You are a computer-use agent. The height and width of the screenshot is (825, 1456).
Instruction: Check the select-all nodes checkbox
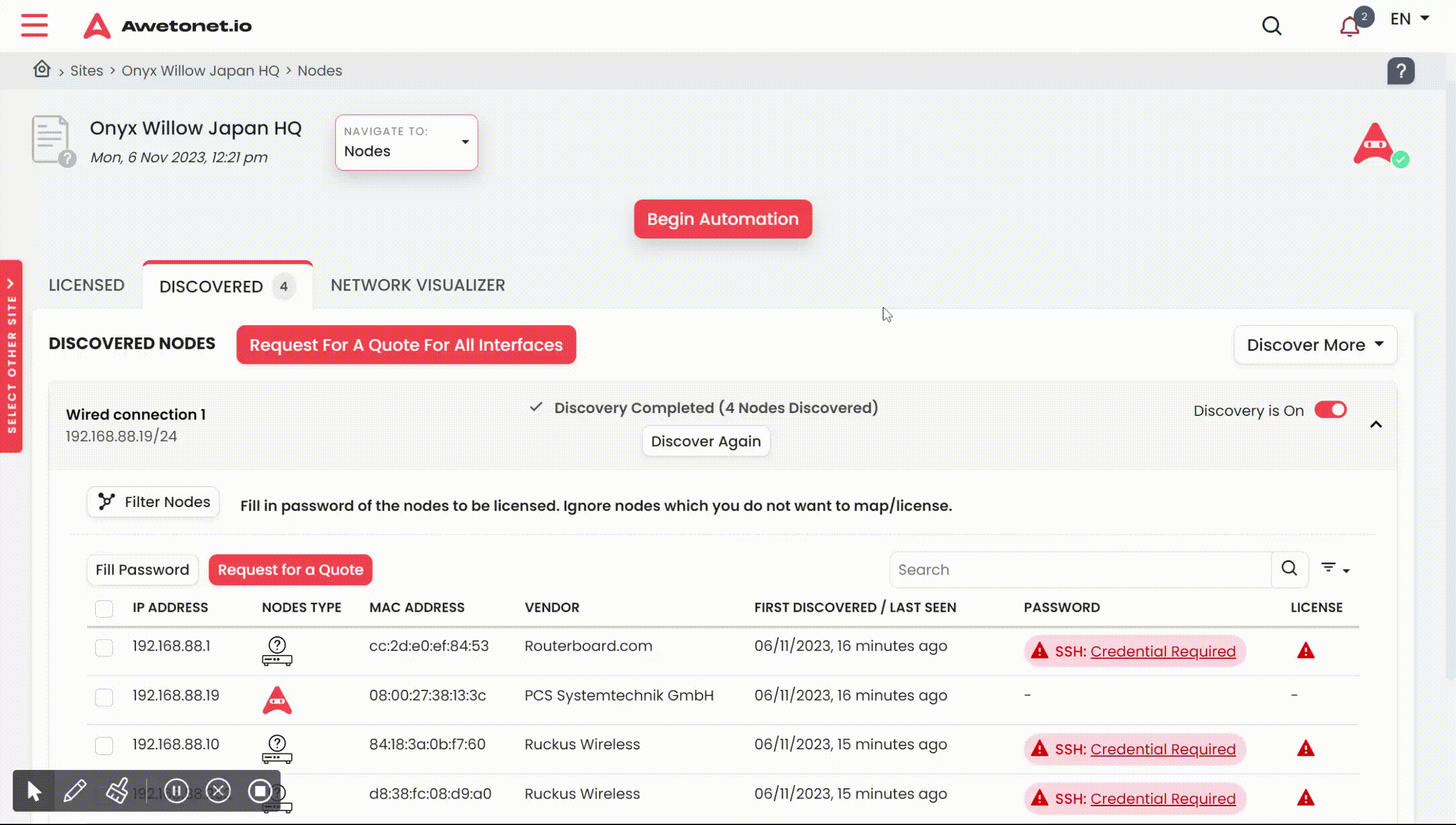coord(104,607)
